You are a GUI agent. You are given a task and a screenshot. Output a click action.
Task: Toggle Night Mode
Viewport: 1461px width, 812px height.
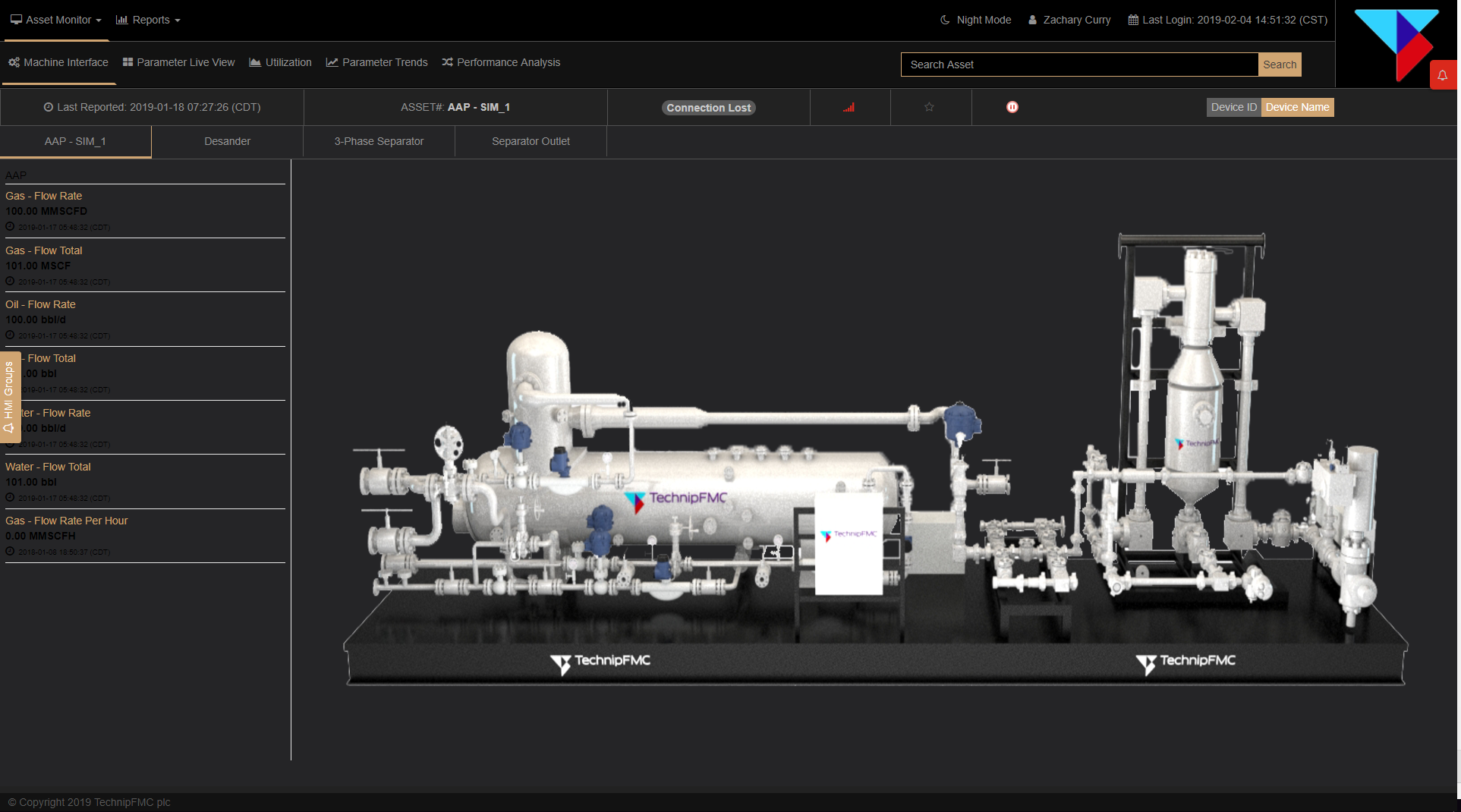tap(976, 20)
